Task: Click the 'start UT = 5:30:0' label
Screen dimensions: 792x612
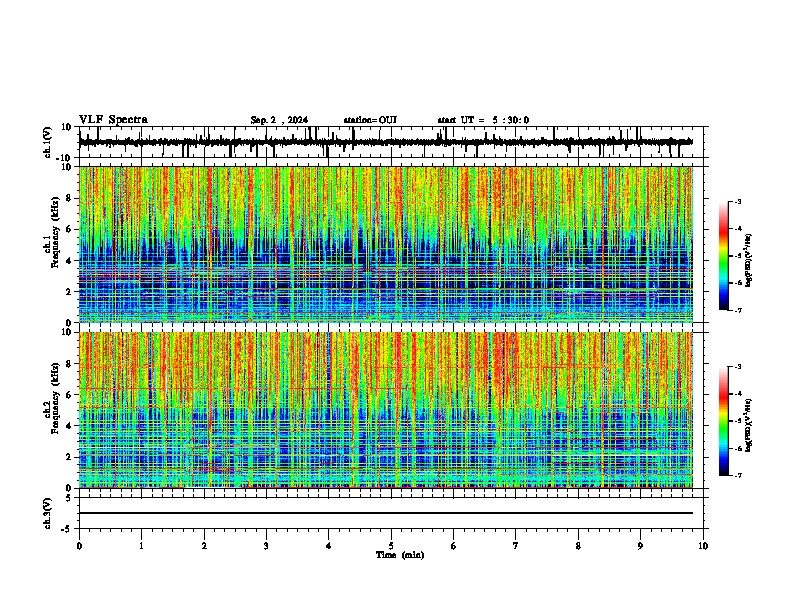Action: (x=483, y=120)
